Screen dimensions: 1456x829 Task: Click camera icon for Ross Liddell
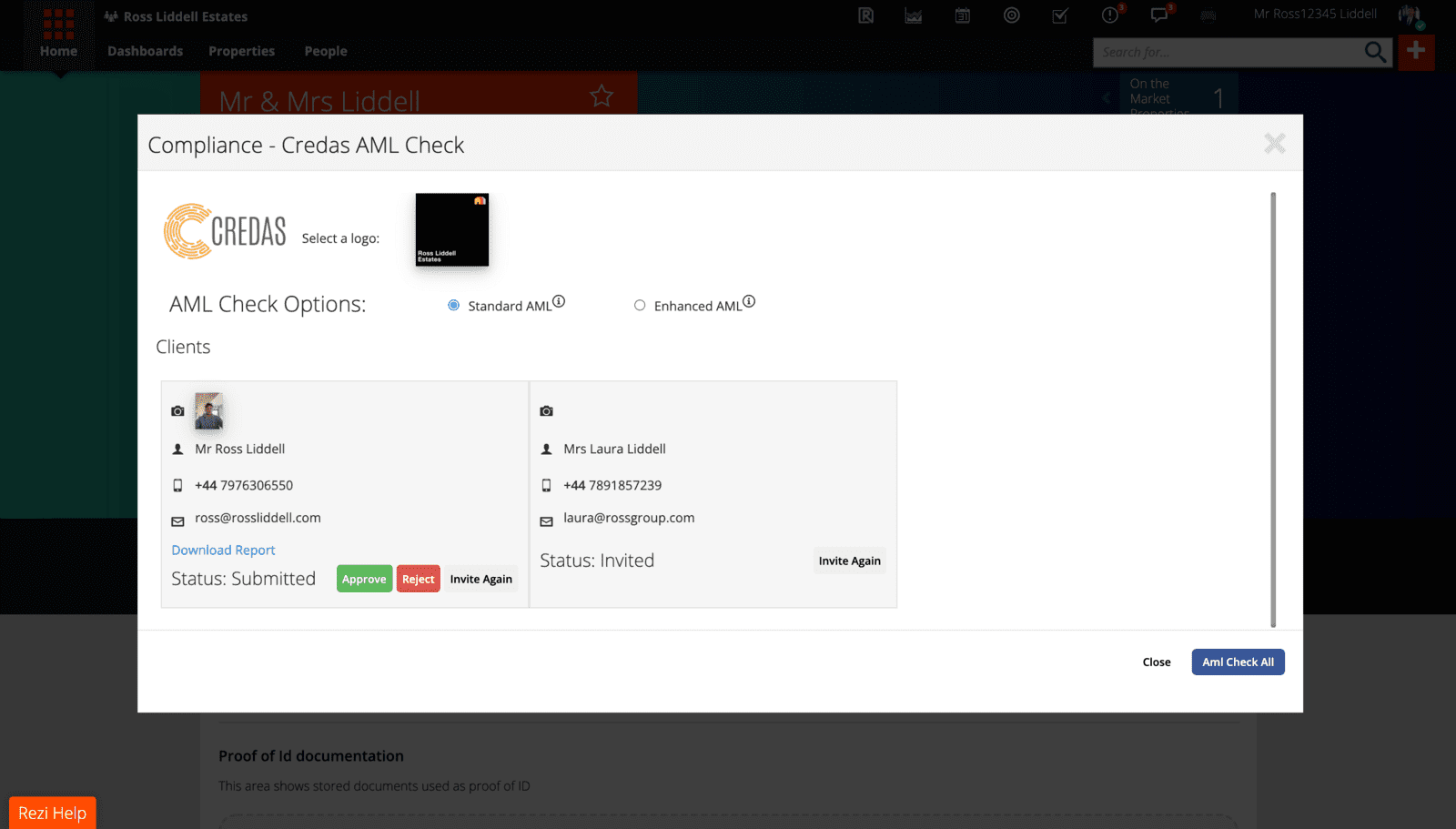[x=177, y=411]
